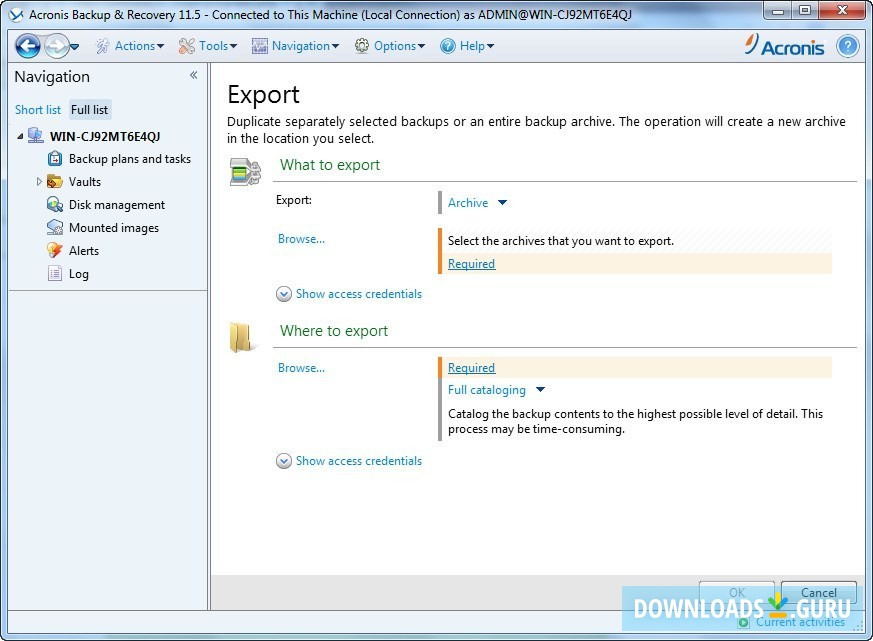The image size is (873, 641).
Task: Click the Acronis logo
Action: [x=788, y=45]
